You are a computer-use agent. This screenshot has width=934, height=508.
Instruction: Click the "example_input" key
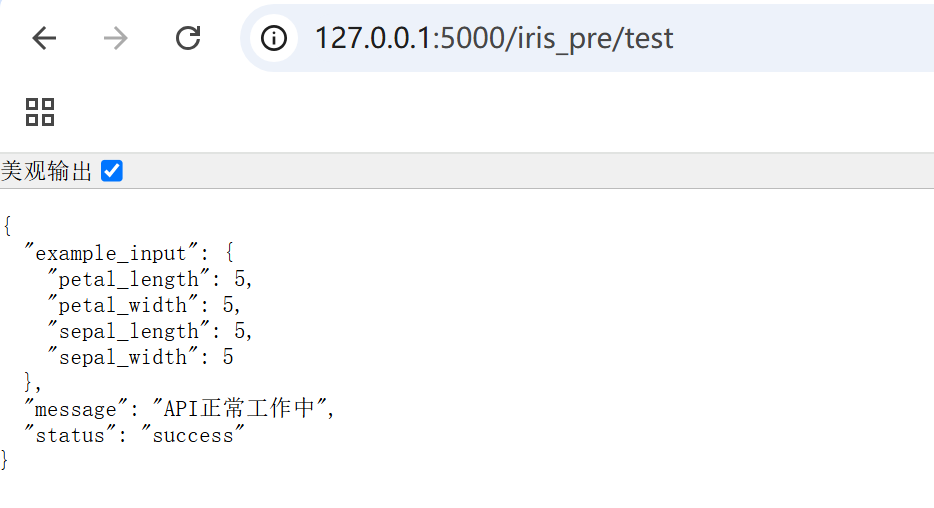(111, 253)
